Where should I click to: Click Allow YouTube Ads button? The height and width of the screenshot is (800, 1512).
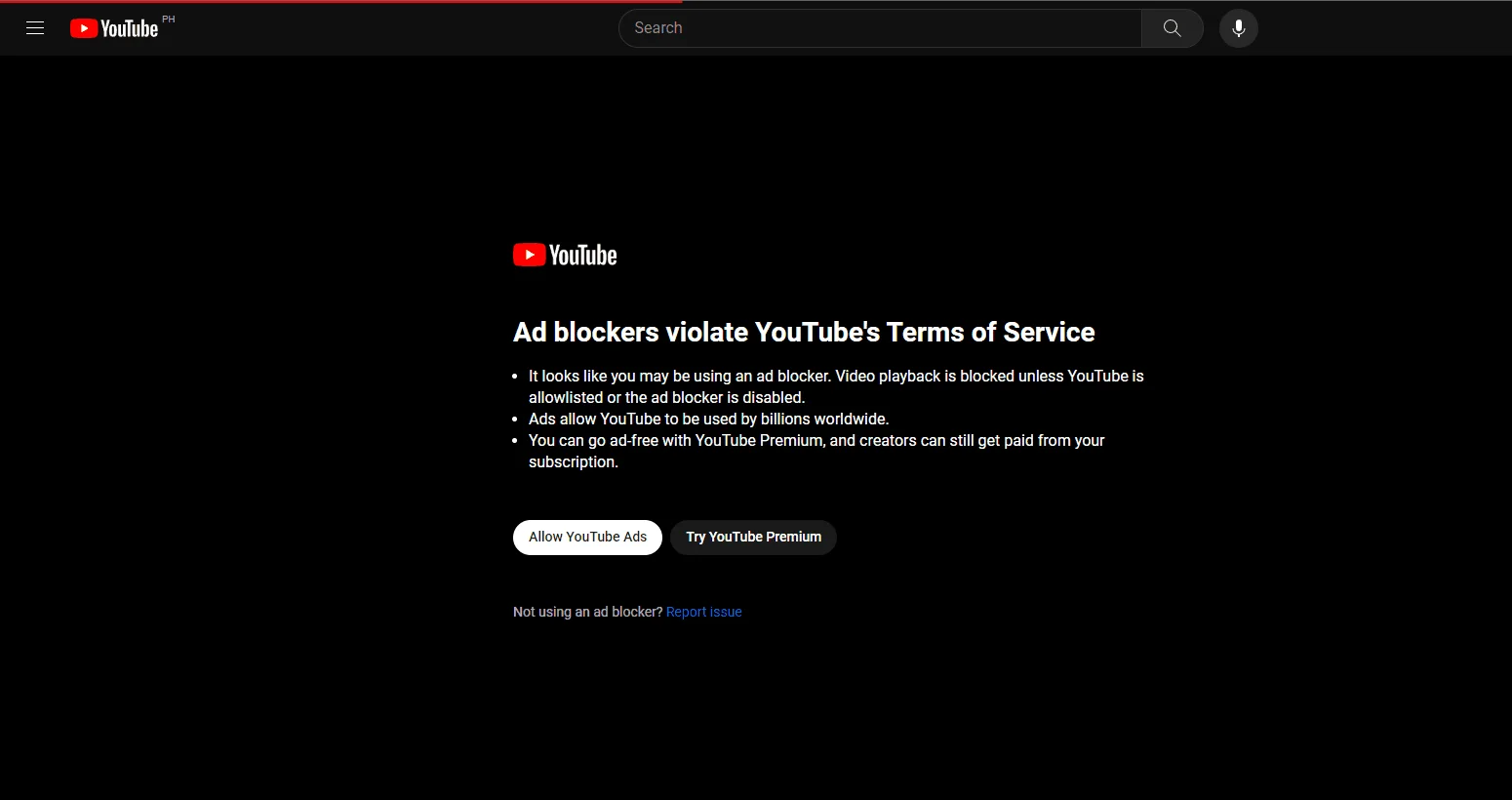[x=587, y=538]
